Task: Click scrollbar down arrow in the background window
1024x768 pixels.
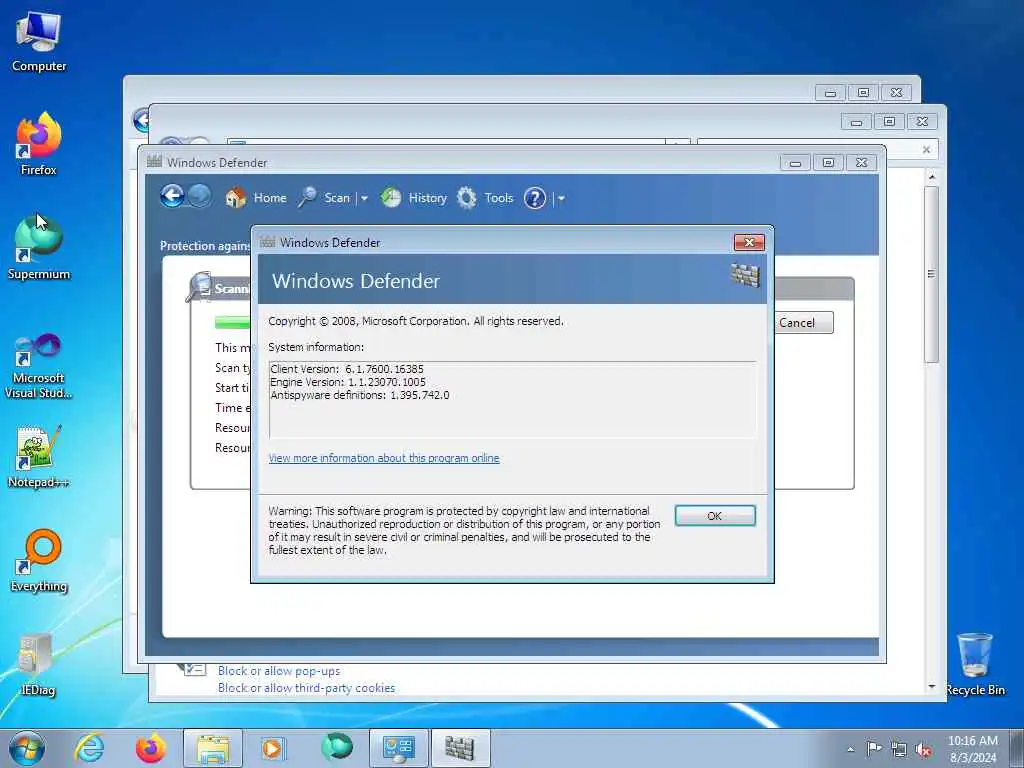Action: [x=932, y=687]
